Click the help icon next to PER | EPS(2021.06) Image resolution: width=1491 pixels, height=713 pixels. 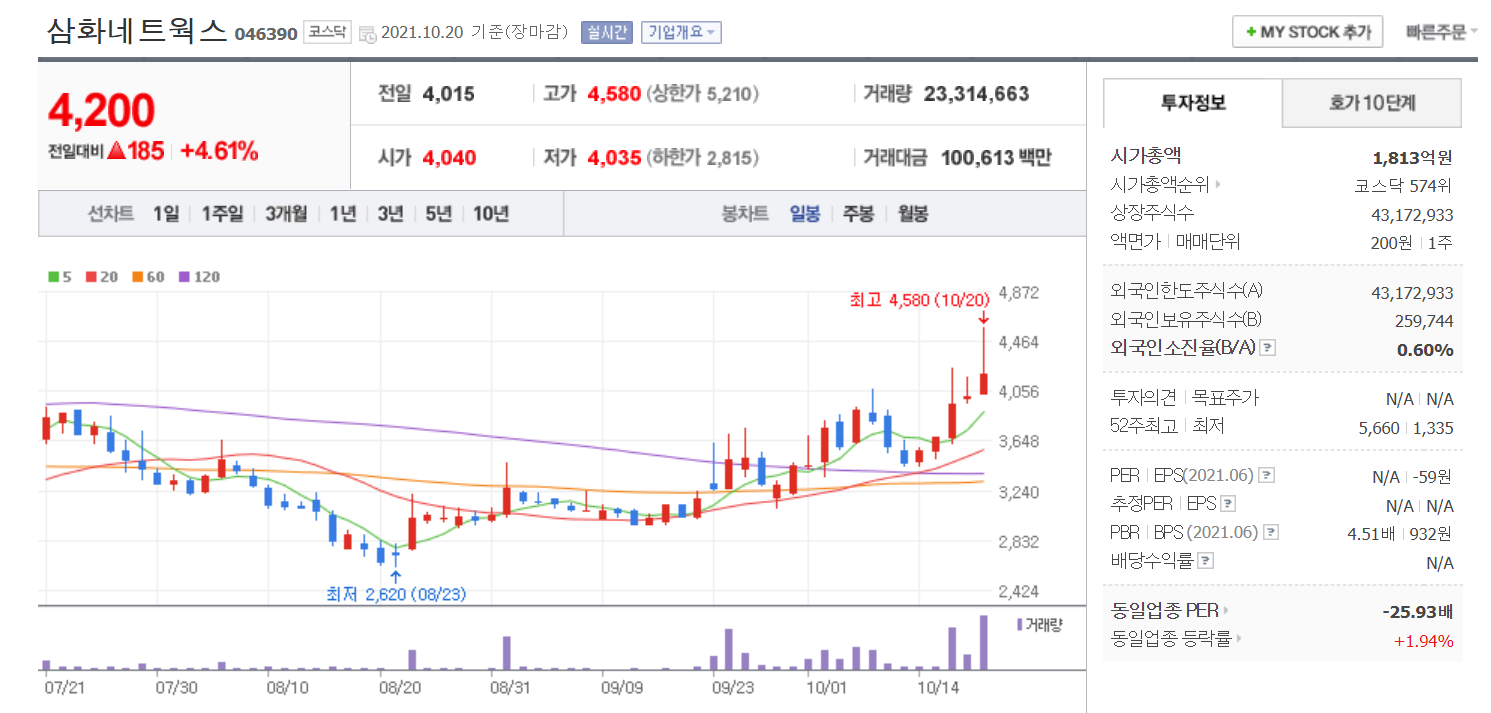[x=1267, y=475]
